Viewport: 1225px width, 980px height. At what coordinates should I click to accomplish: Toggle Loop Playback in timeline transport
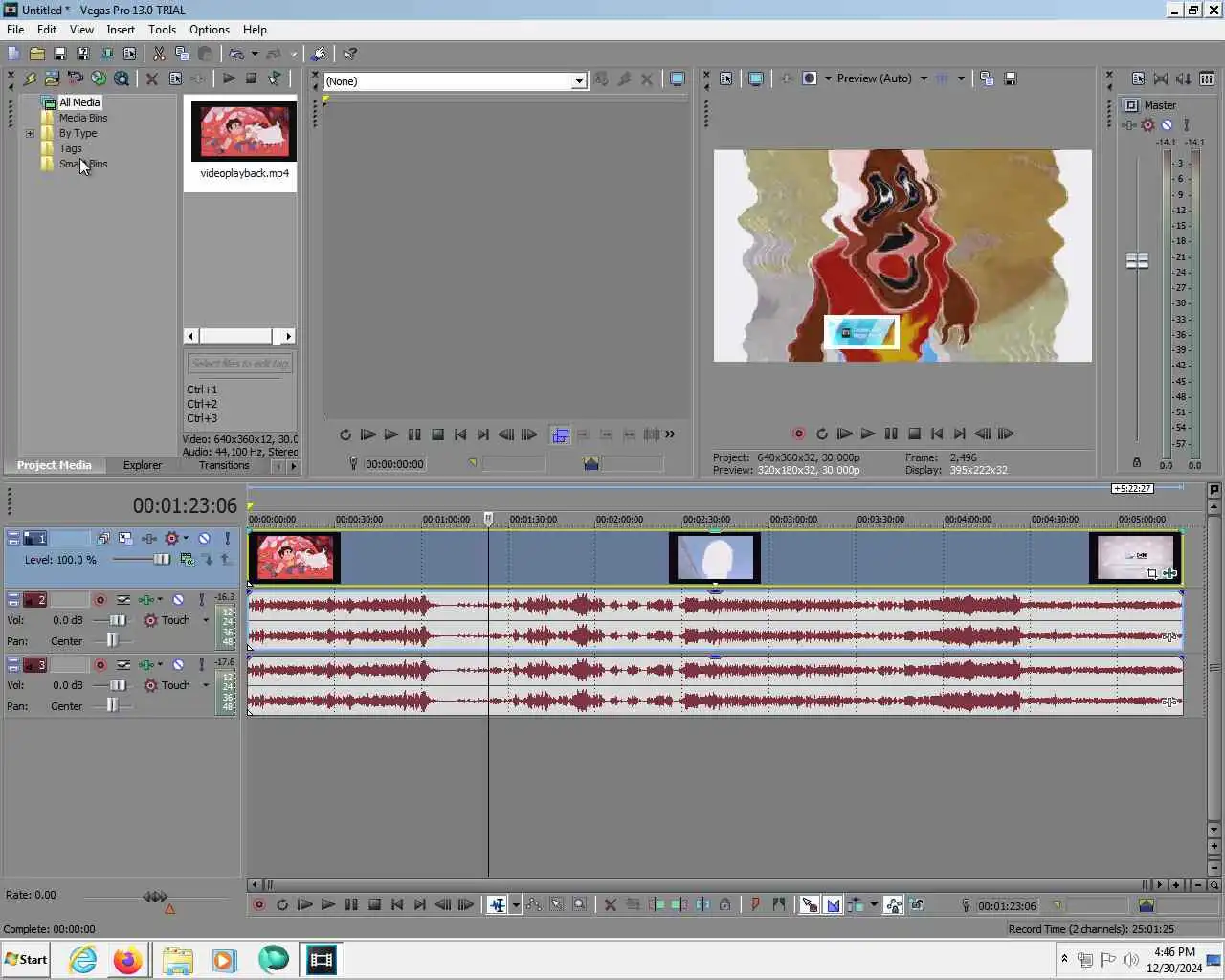pos(282,904)
